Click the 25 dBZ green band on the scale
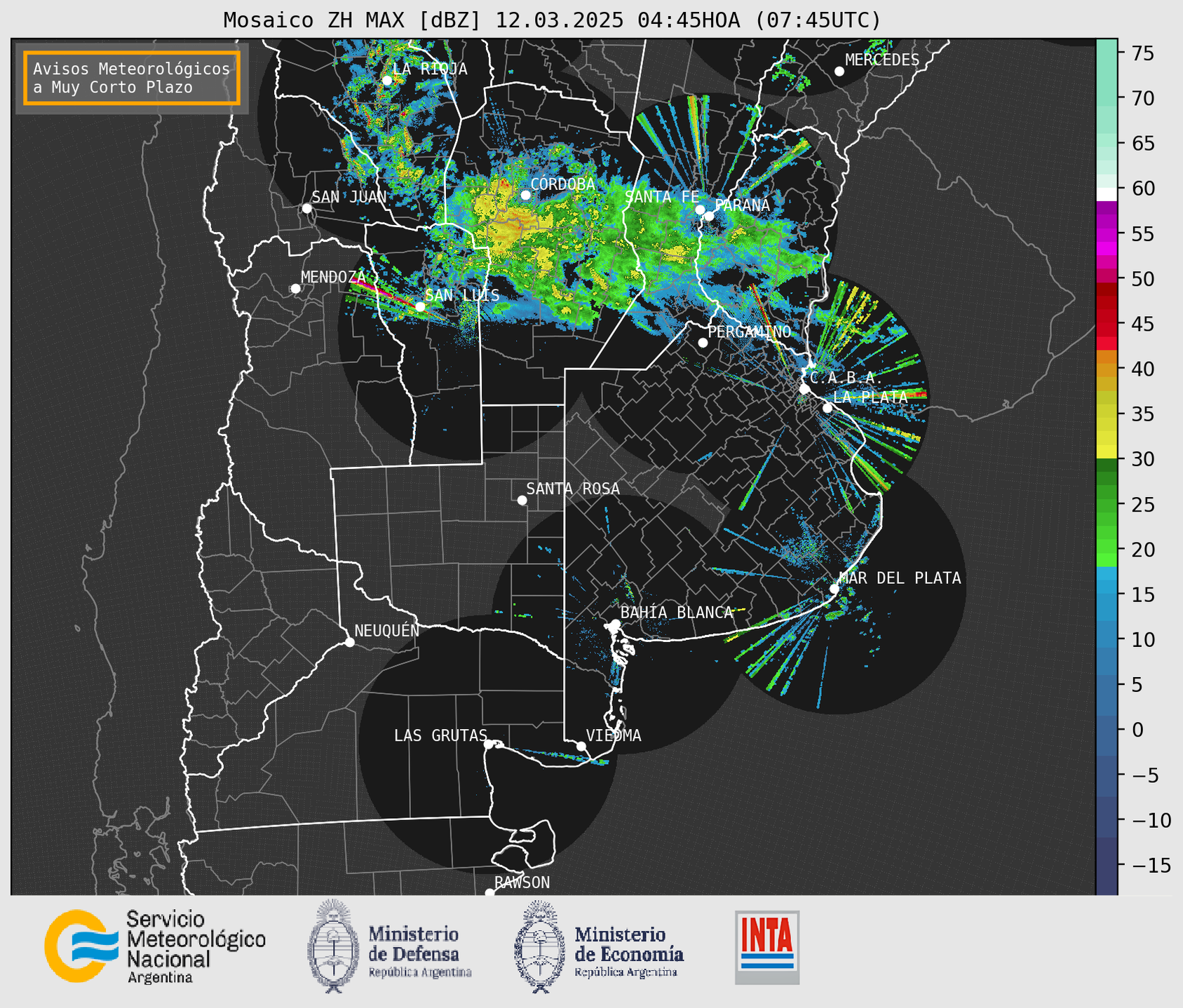The height and width of the screenshot is (1008, 1183). [x=1107, y=505]
